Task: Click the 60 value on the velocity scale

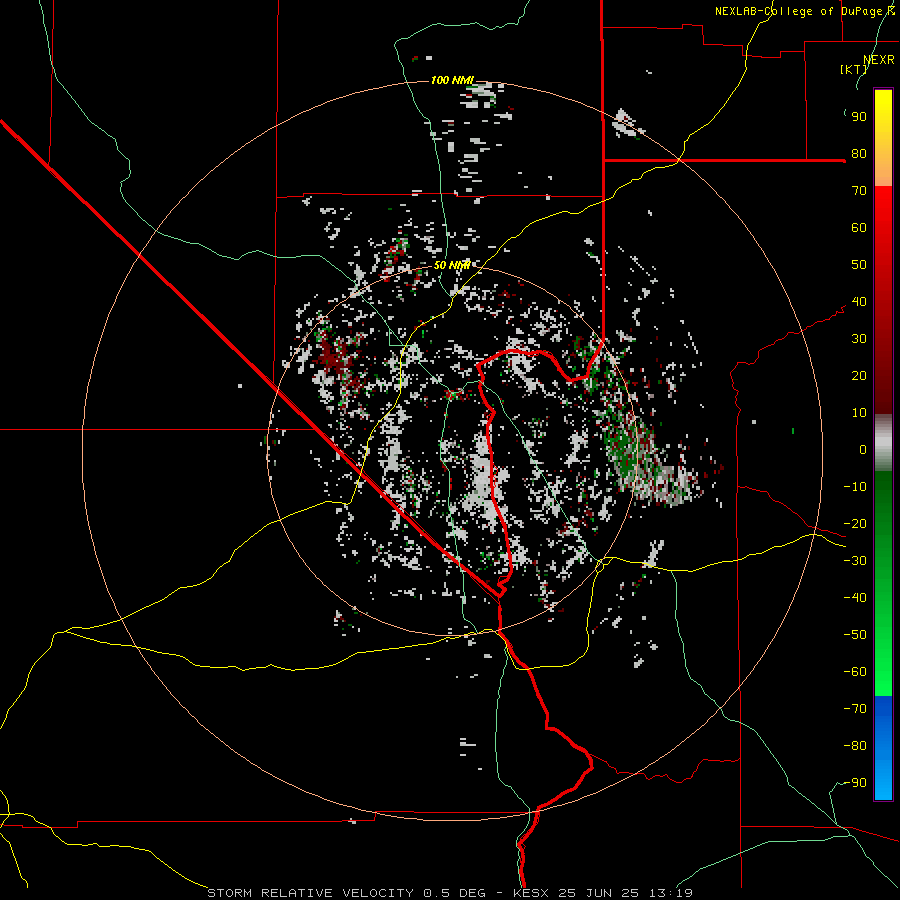Action: point(859,228)
